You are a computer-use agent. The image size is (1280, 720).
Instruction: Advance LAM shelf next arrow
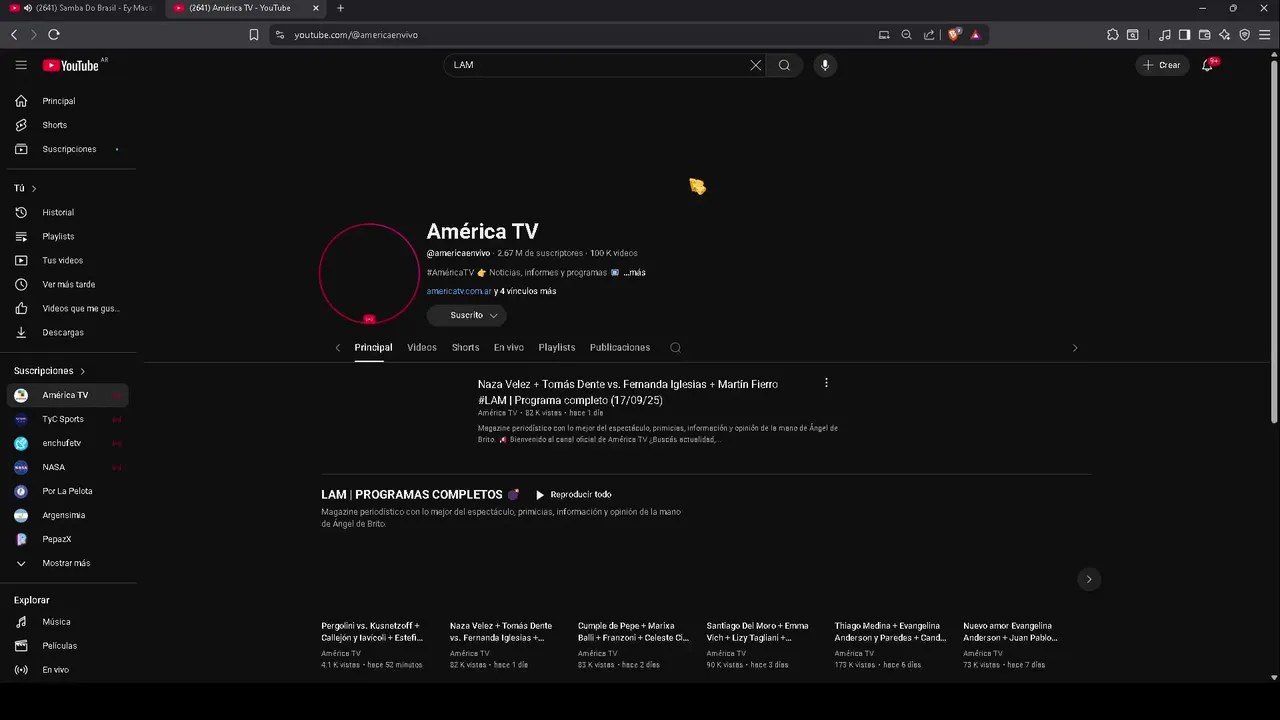click(1089, 579)
